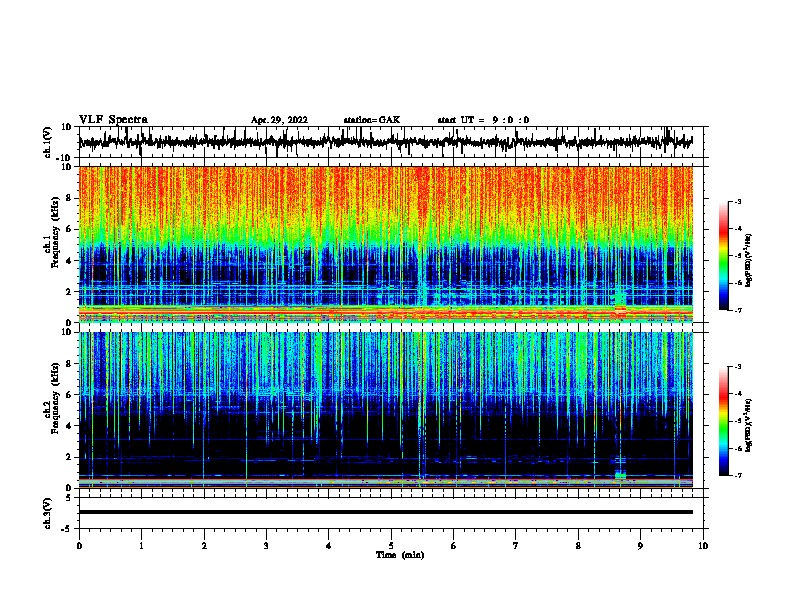Click time axis tick label "1"
792x612 pixels.
[141, 546]
